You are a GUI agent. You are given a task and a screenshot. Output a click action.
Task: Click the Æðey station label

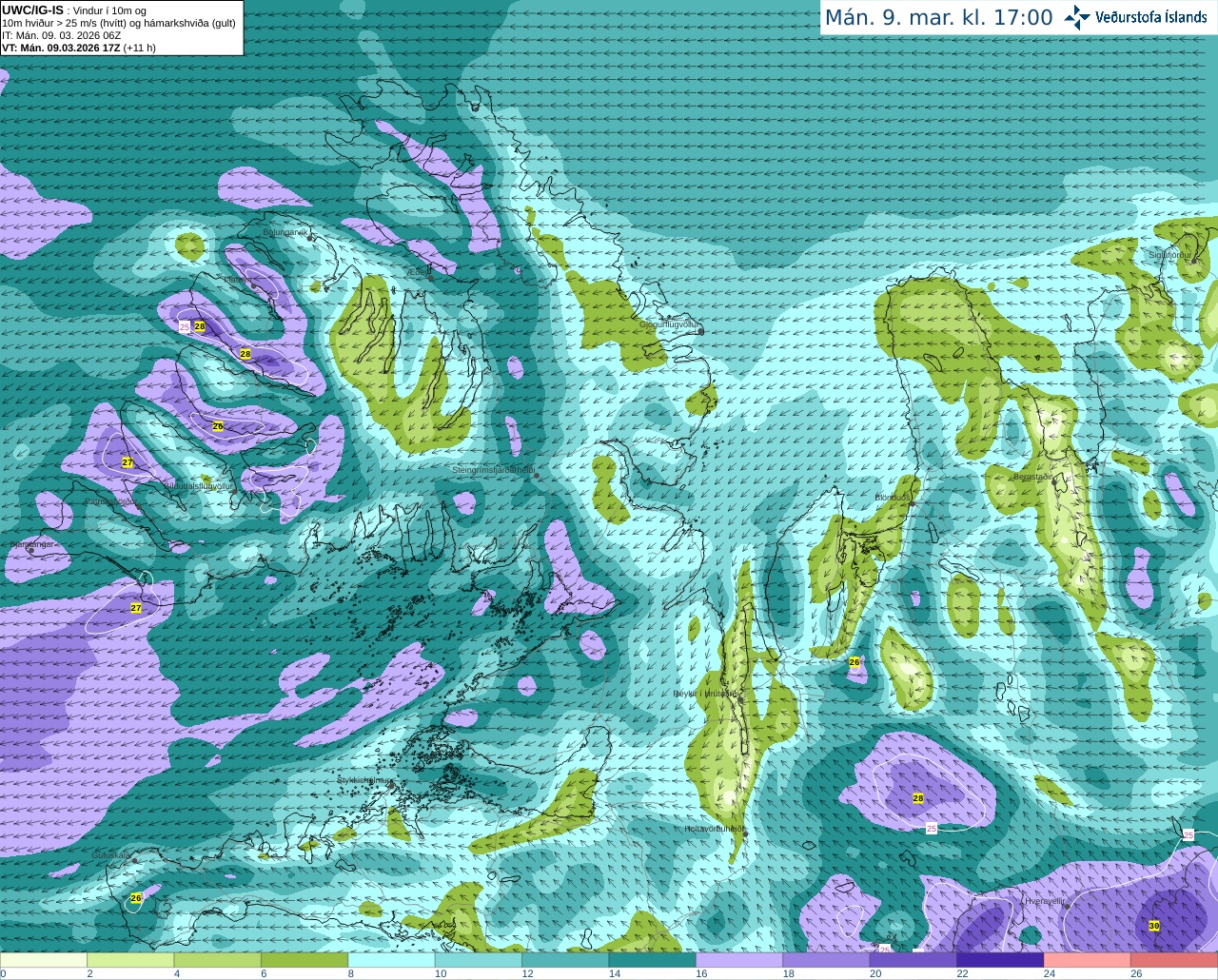click(418, 271)
